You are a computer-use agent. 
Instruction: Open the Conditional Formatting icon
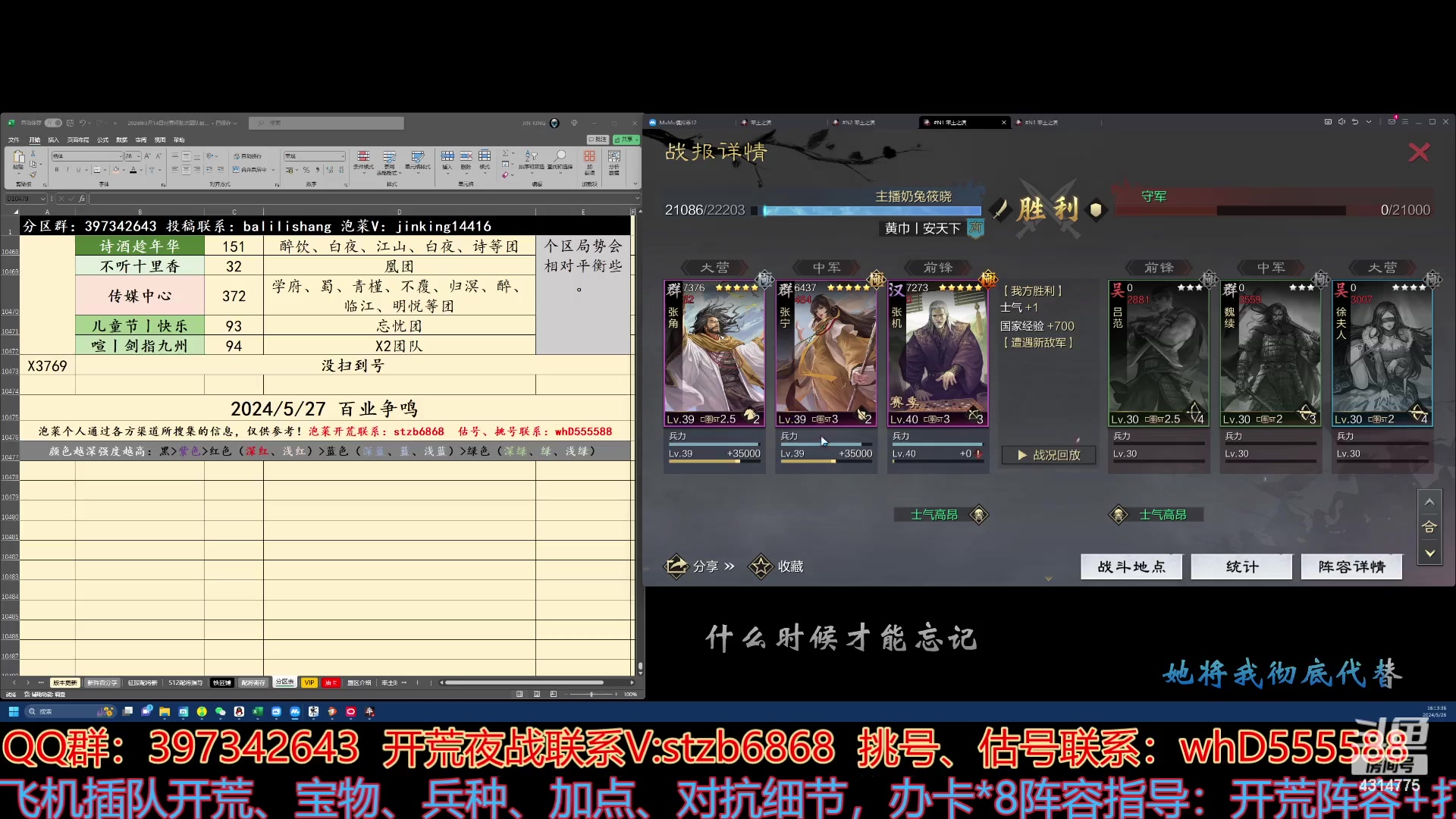coord(363,156)
